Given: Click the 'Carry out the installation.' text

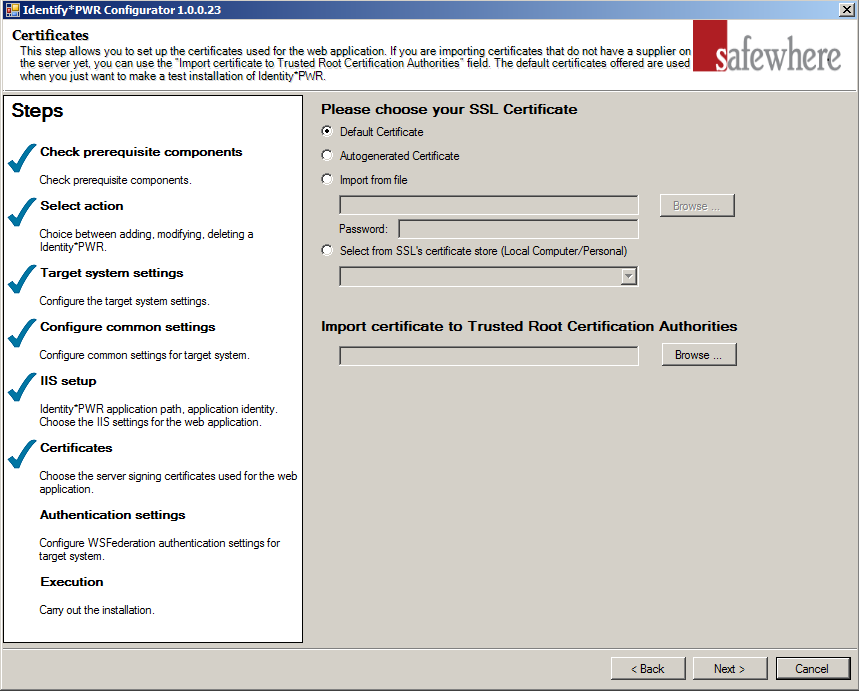Looking at the screenshot, I should [97, 610].
